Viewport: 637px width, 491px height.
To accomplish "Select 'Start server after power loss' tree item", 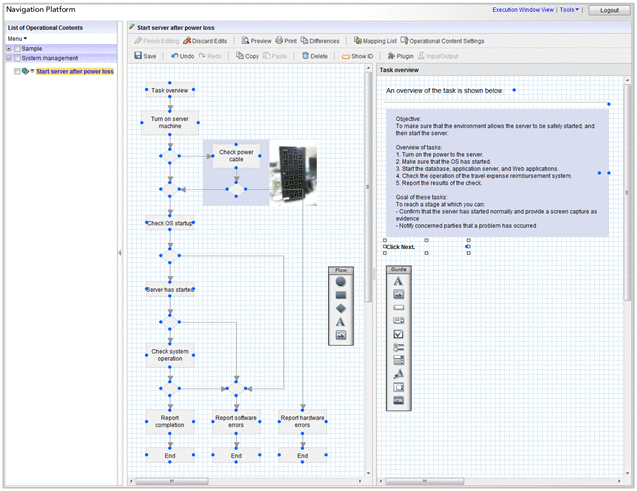I will pyautogui.click(x=75, y=71).
